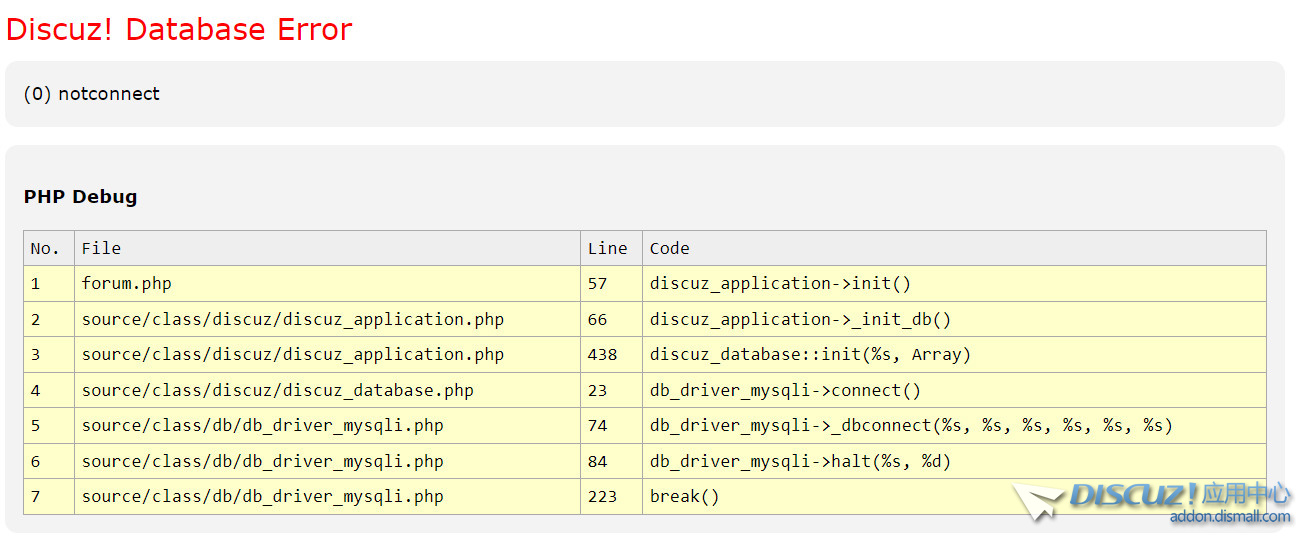Screen dimensions: 1309x542
Task: Click row number 4 cell
Action: point(49,391)
